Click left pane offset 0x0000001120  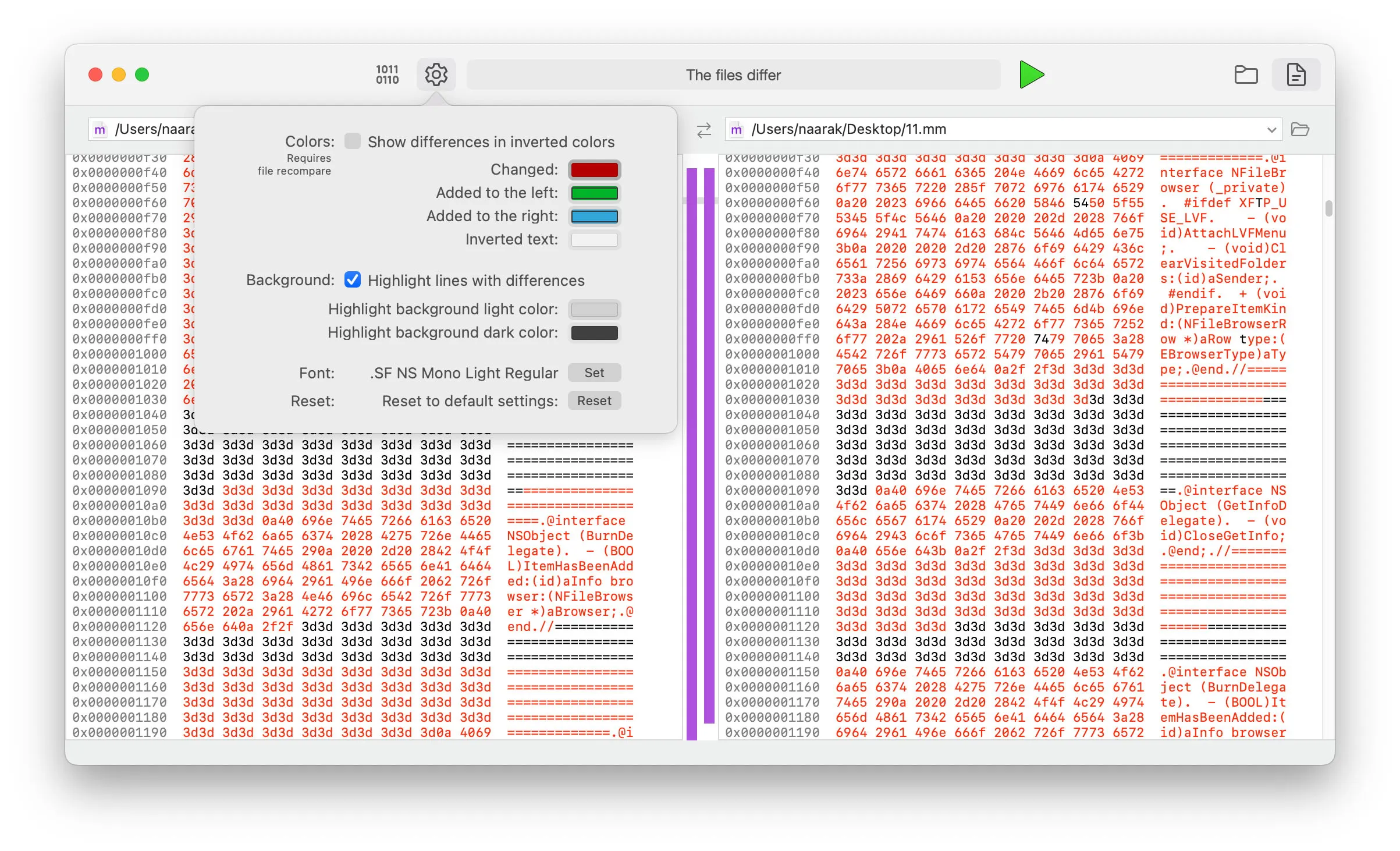pos(119,626)
